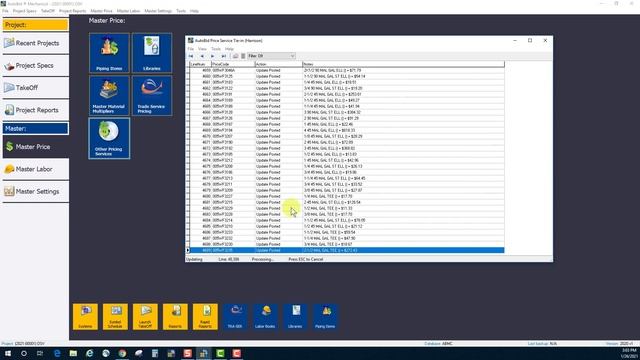Open Help menu in price service window
This screenshot has height=360, width=640.
(x=229, y=49)
